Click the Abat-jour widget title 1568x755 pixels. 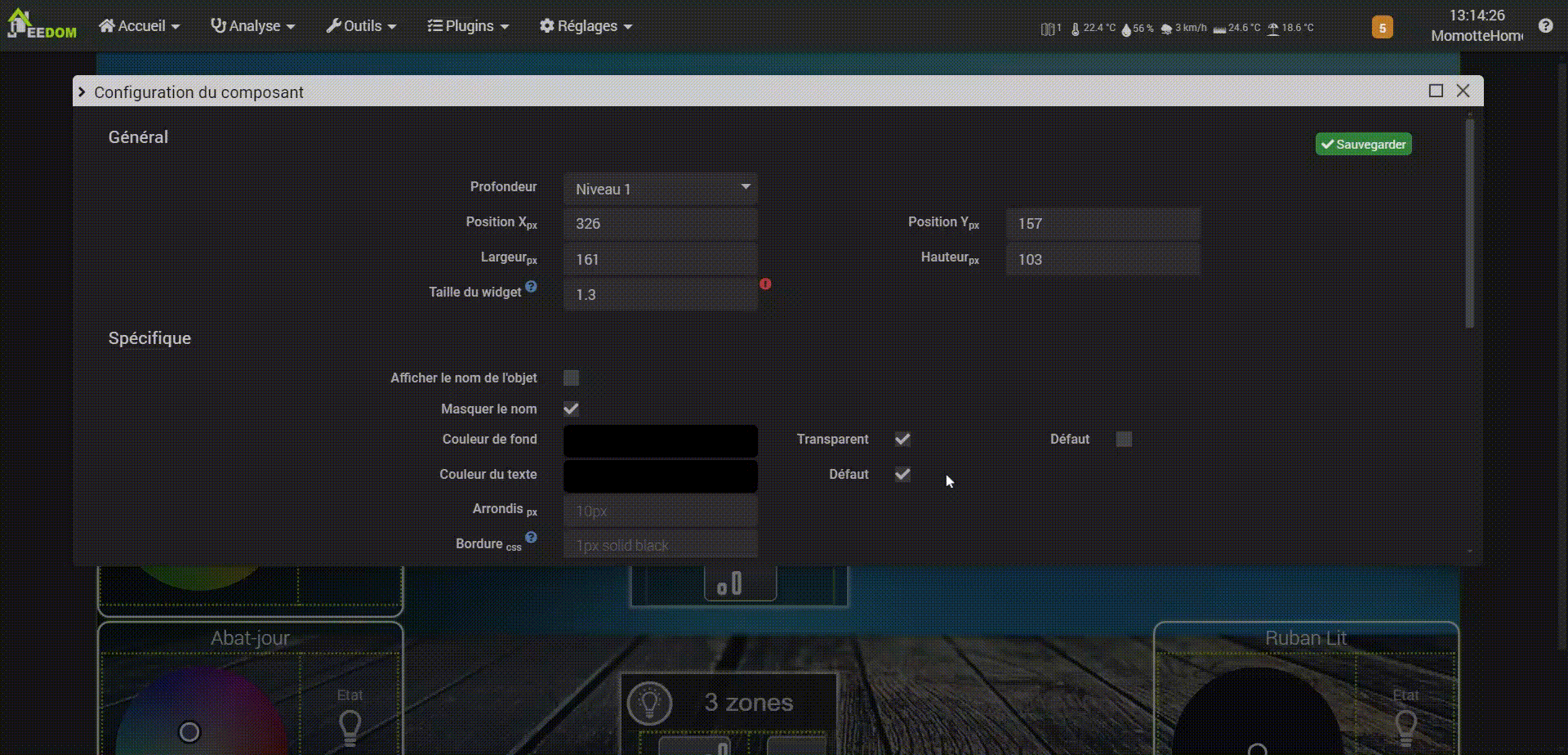(250, 638)
